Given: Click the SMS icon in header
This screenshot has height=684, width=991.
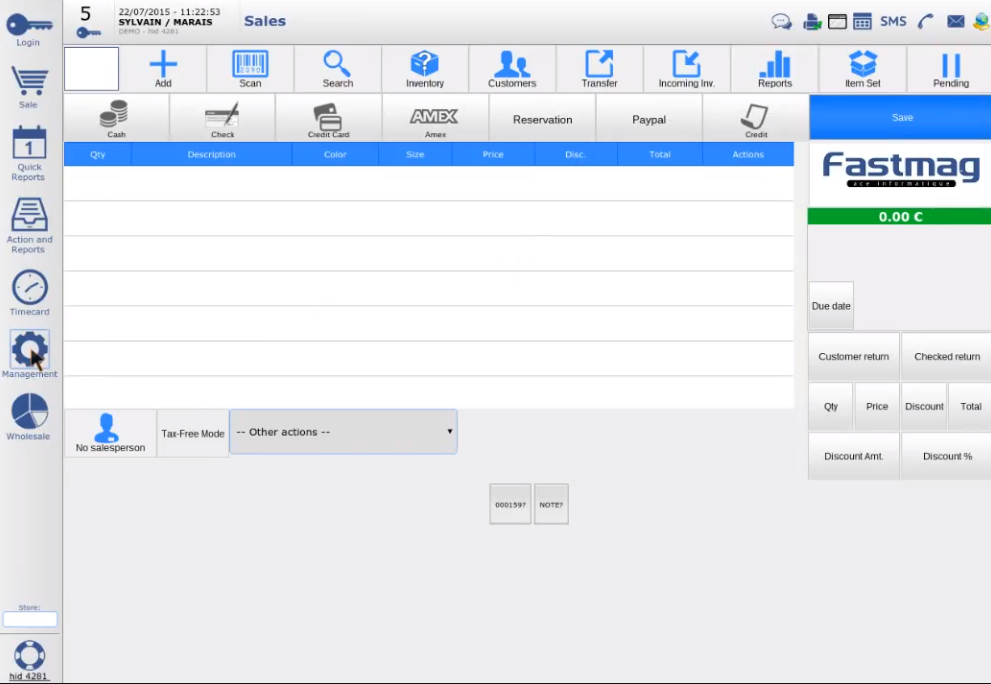Looking at the screenshot, I should tap(893, 21).
